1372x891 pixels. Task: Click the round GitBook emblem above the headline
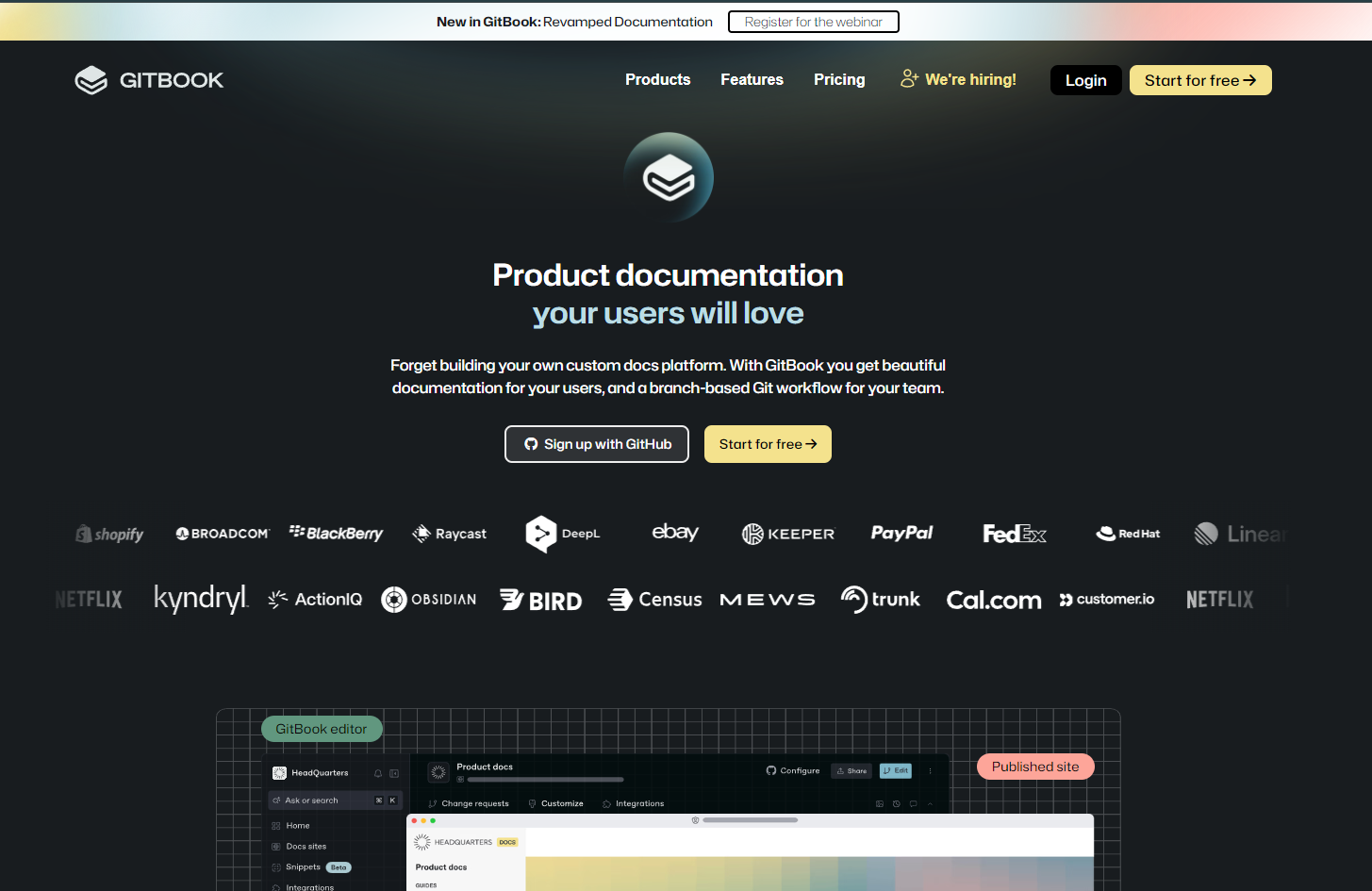[x=669, y=177]
